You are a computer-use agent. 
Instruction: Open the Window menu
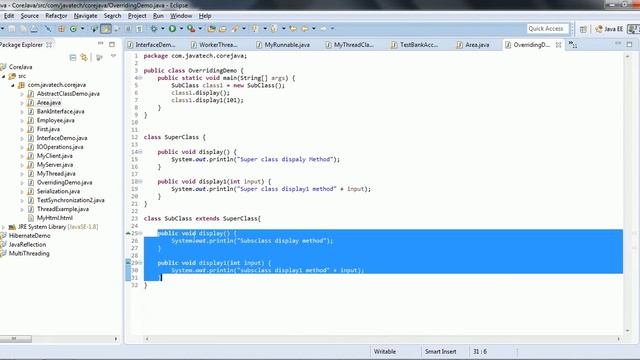click(x=181, y=16)
